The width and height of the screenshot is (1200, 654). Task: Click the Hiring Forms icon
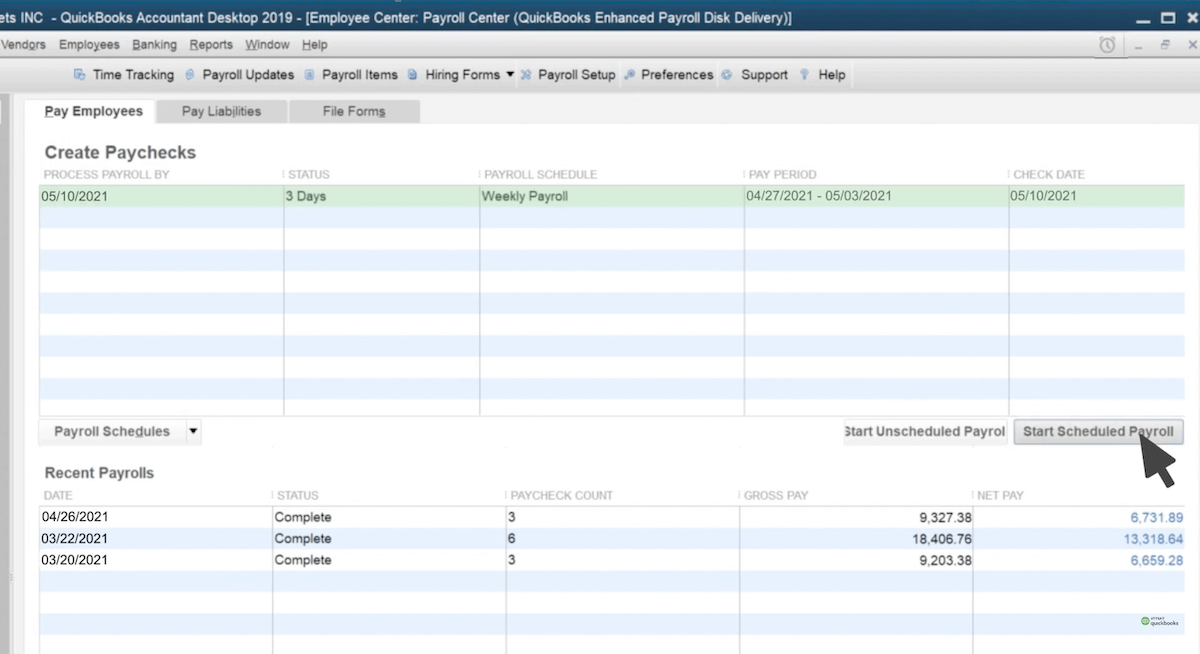click(x=413, y=75)
